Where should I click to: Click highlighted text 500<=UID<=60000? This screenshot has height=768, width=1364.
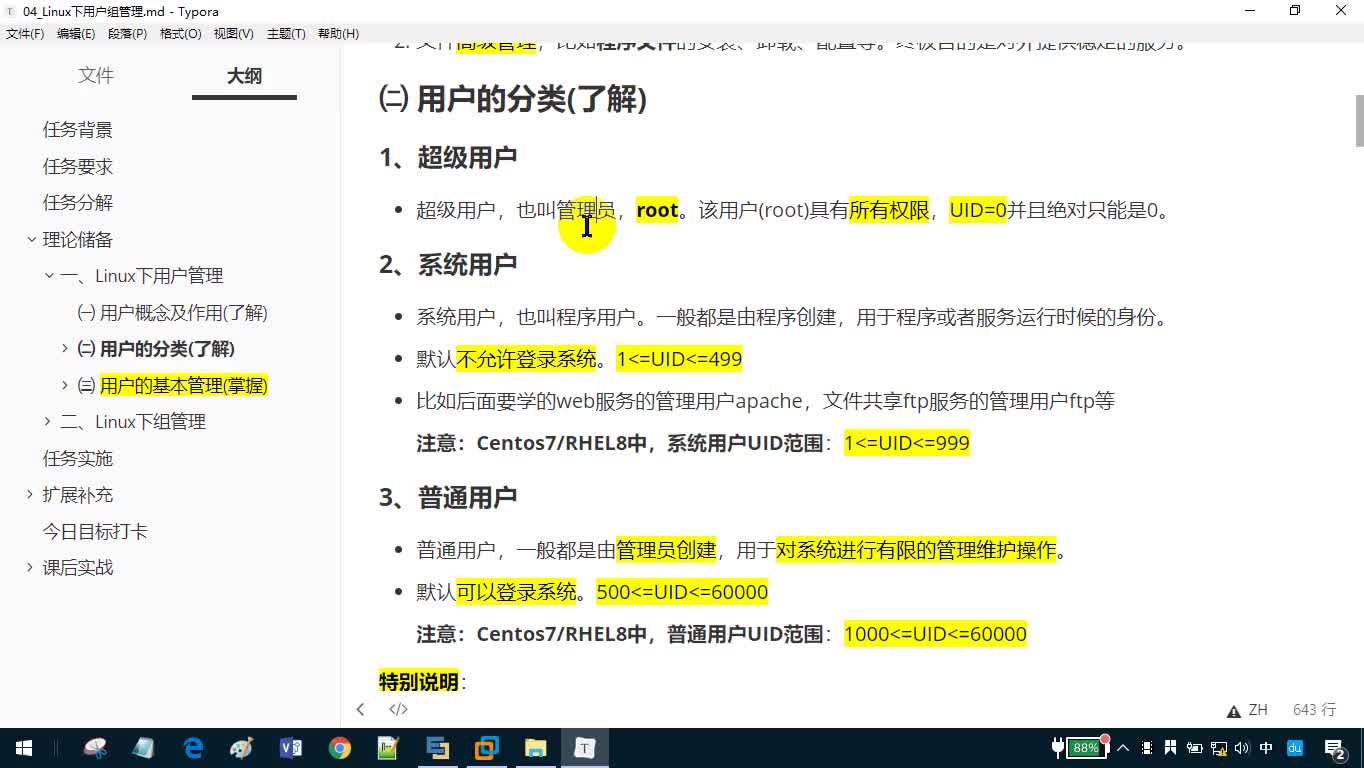[x=682, y=592]
